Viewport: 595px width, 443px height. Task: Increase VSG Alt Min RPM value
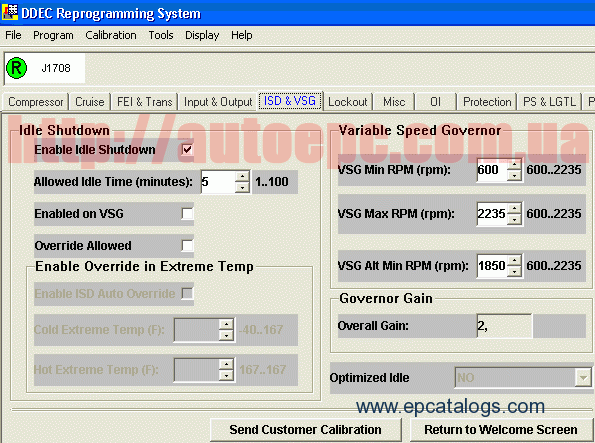pos(514,261)
